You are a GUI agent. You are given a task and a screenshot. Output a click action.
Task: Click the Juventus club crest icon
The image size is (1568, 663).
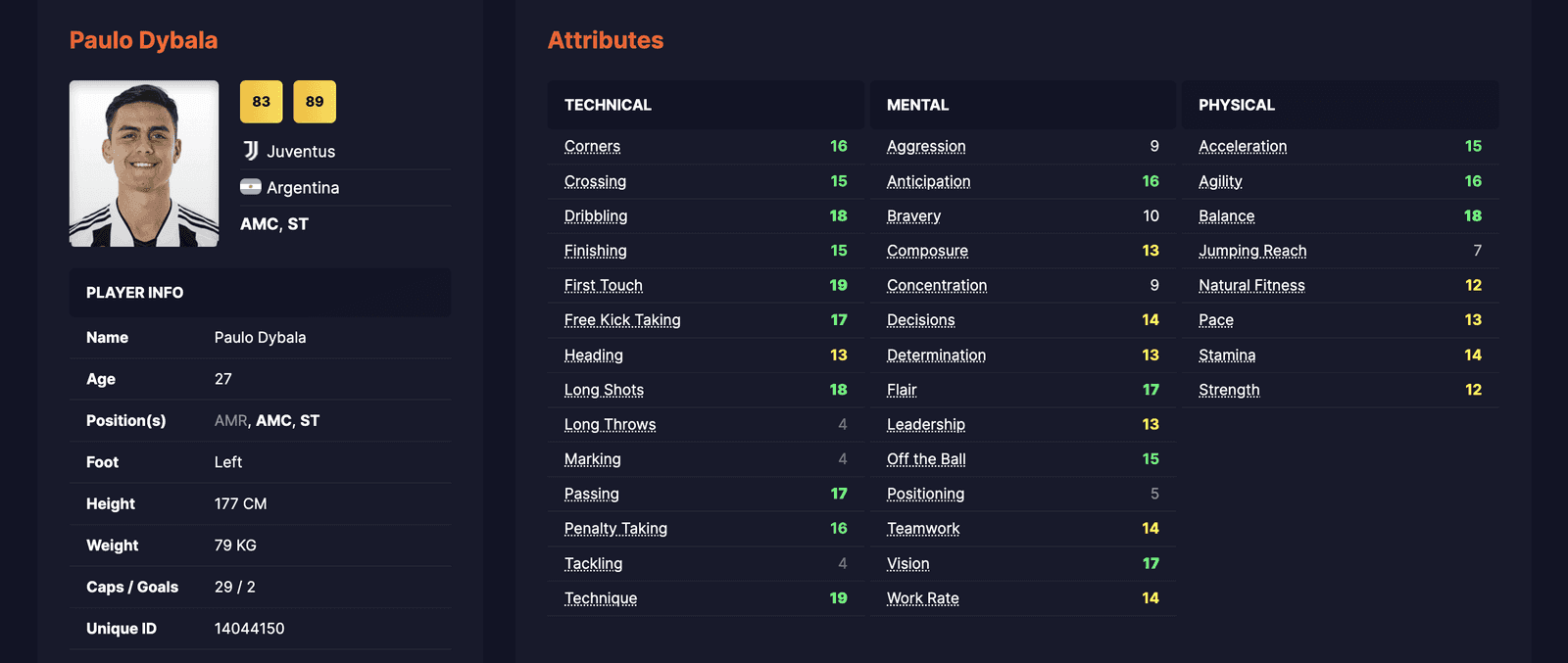[x=251, y=151]
